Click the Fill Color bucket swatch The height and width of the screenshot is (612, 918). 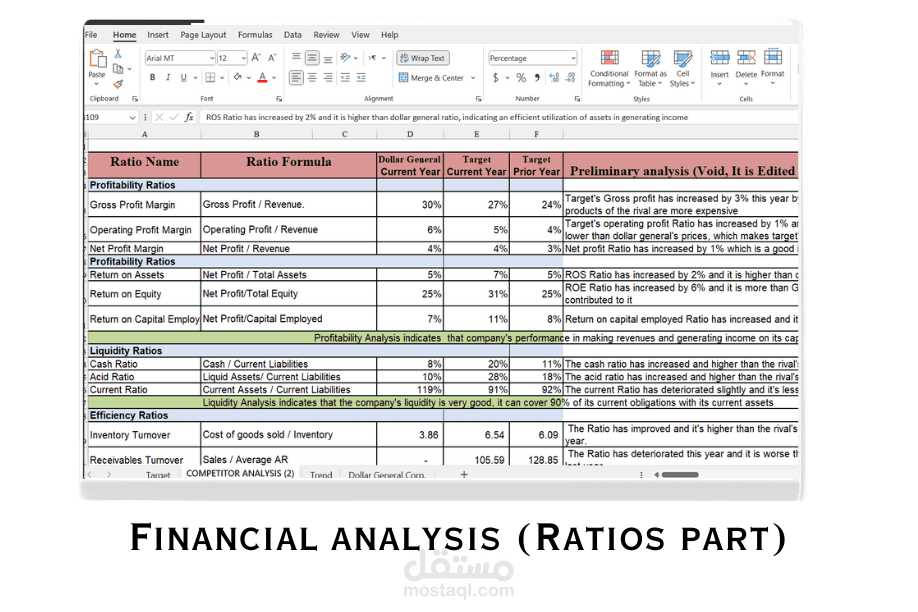click(x=237, y=77)
